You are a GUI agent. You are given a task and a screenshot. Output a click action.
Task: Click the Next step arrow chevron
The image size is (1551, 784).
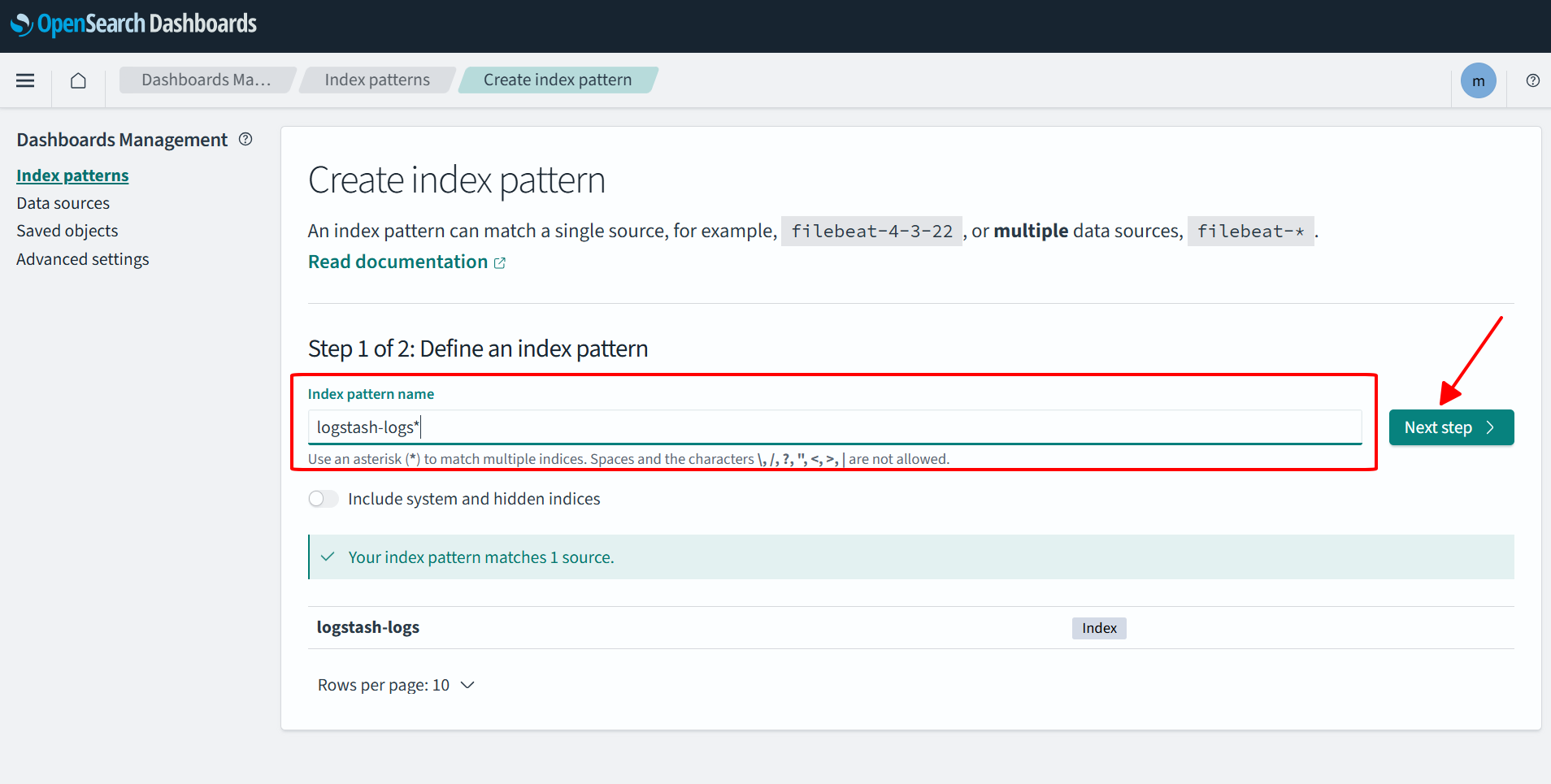click(1490, 427)
